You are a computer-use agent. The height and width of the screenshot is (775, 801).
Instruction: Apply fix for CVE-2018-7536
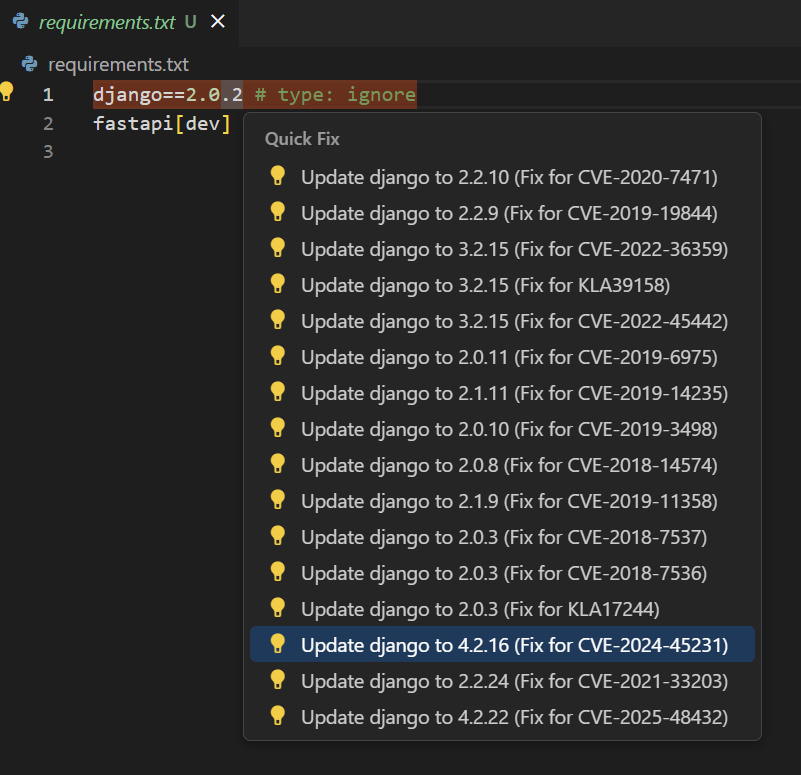pos(502,573)
